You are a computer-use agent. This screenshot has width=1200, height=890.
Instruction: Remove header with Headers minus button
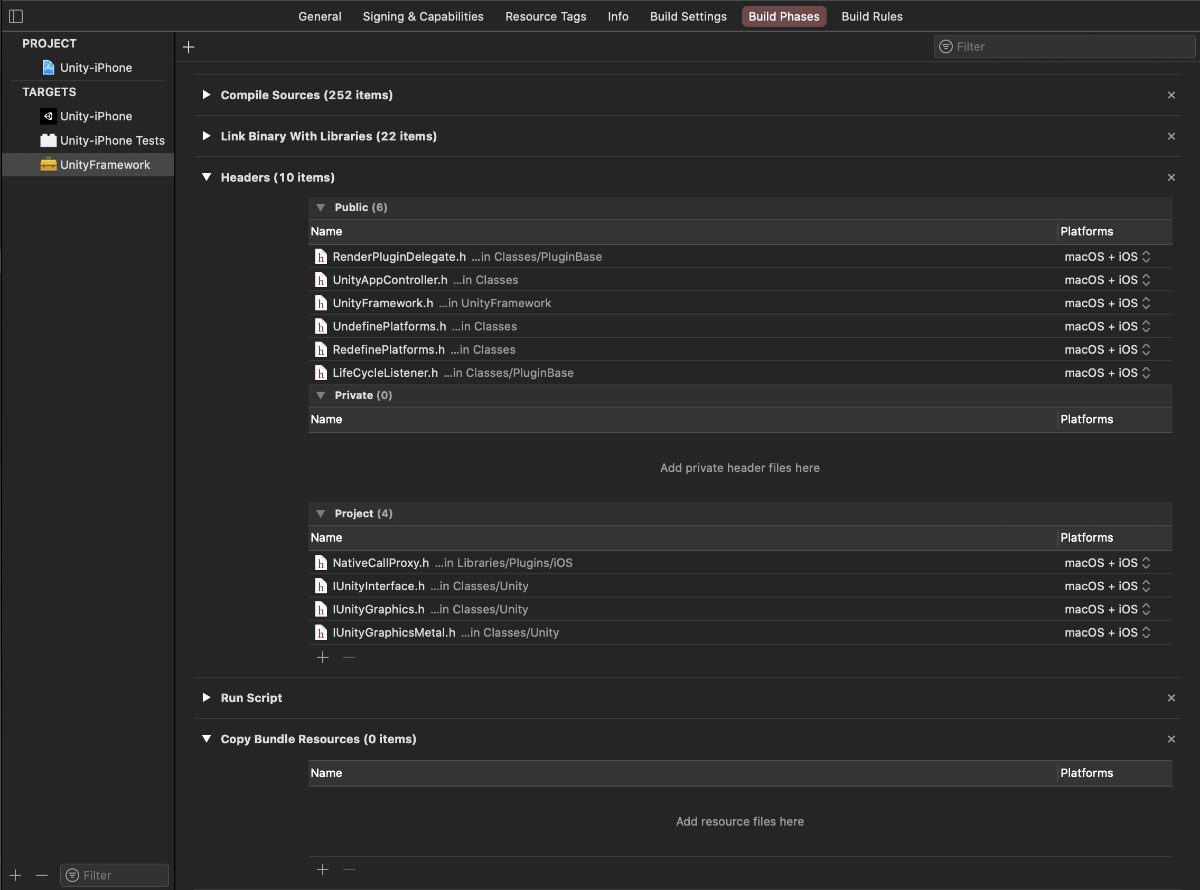(349, 657)
